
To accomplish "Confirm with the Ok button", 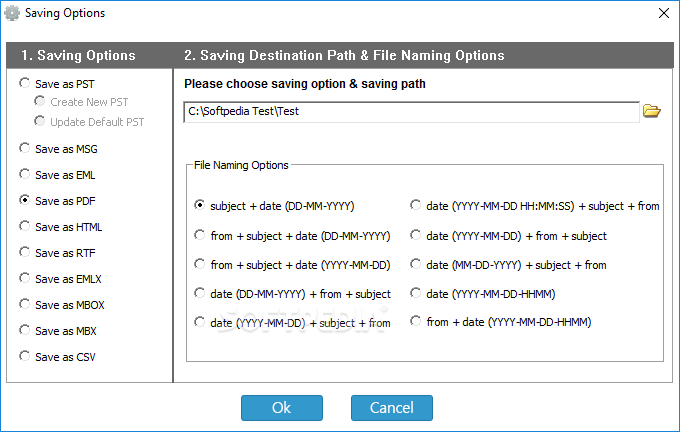I will pos(282,408).
